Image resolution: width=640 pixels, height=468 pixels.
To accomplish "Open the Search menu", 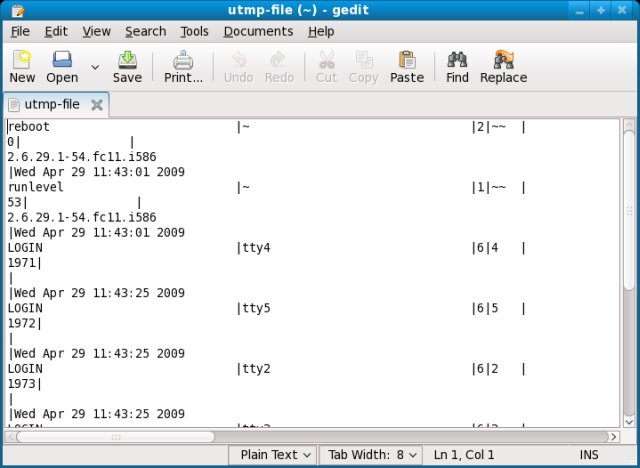I will 145,31.
